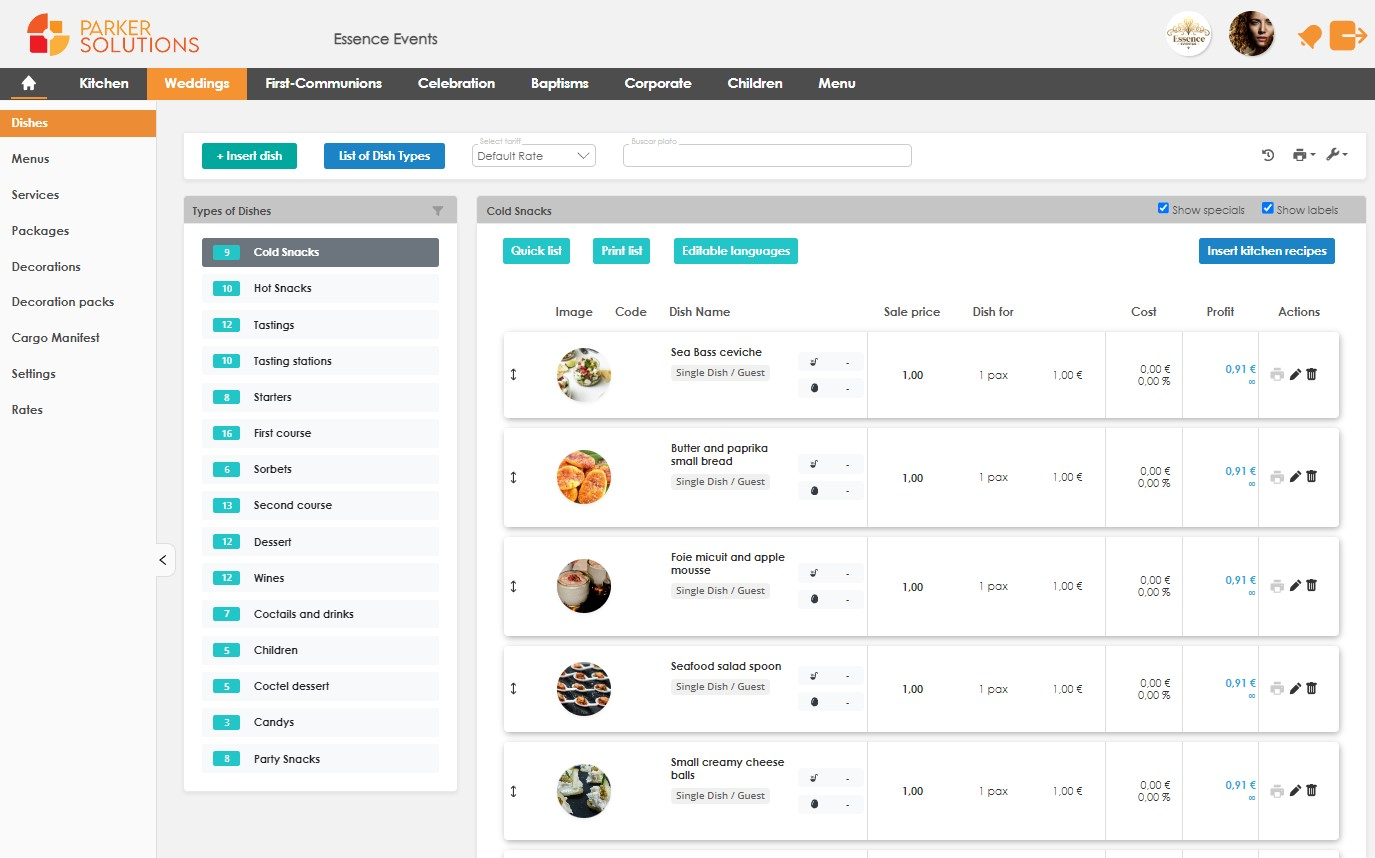Open the Menus section in the sidebar
This screenshot has width=1375, height=858.
coord(30,158)
